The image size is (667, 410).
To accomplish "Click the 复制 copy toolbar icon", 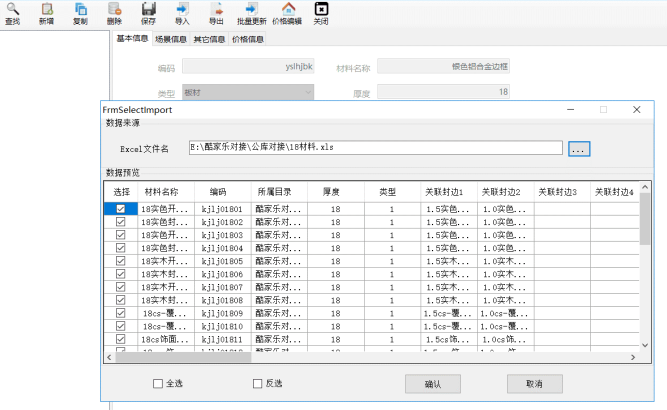I will (x=80, y=14).
